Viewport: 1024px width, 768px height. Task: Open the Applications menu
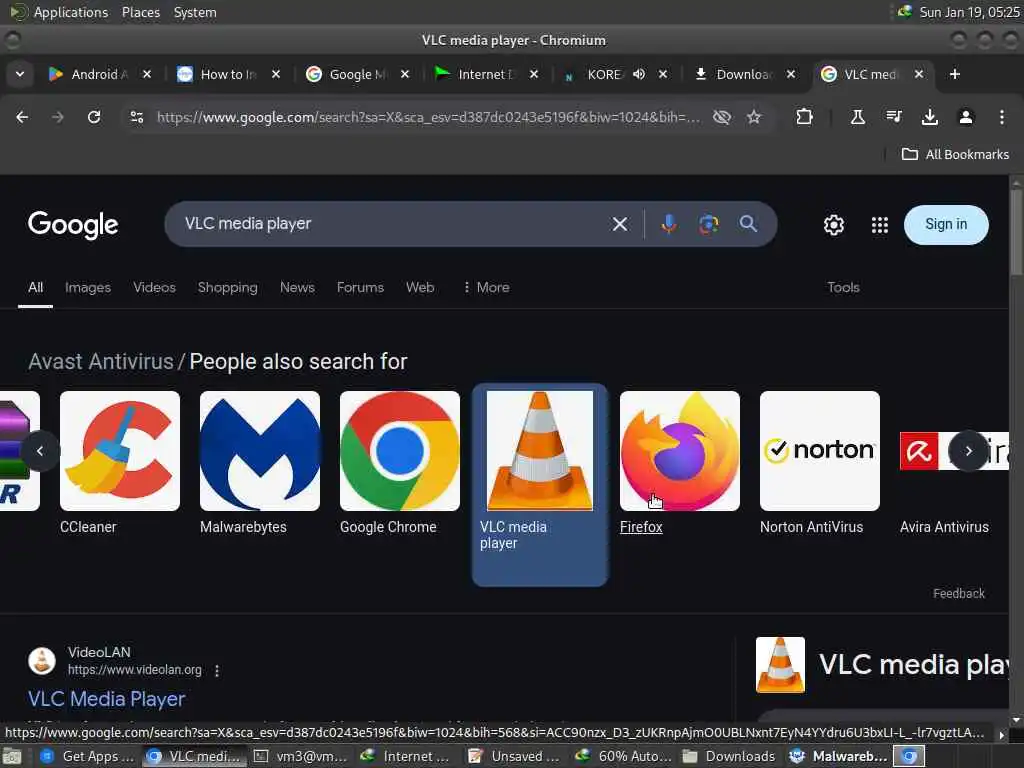[71, 12]
